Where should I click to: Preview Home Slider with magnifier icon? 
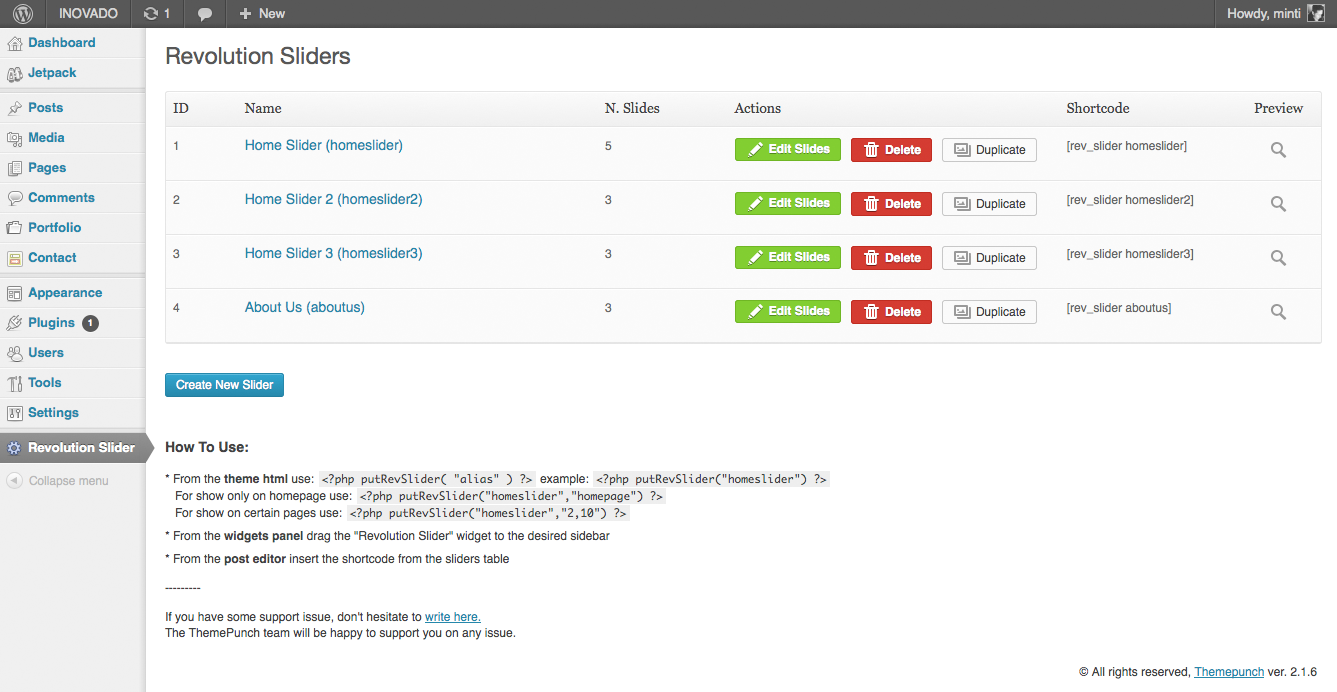(x=1278, y=150)
